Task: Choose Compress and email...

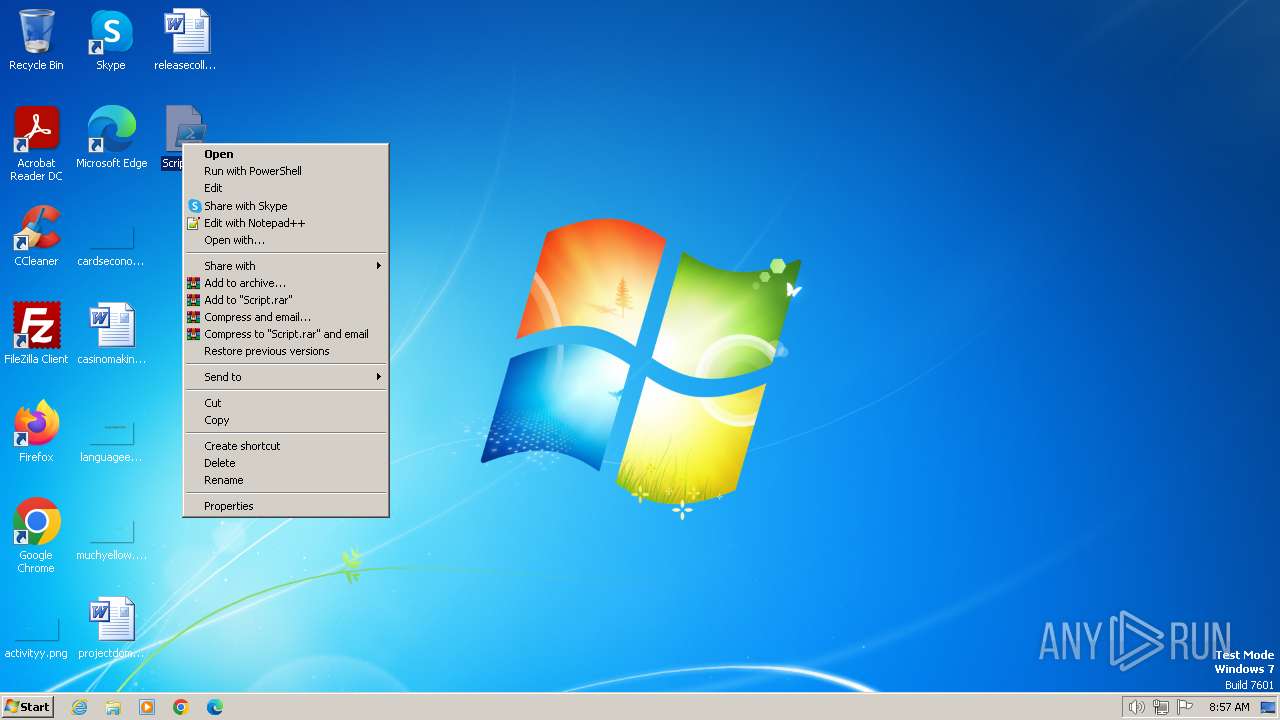Action: (286, 317)
